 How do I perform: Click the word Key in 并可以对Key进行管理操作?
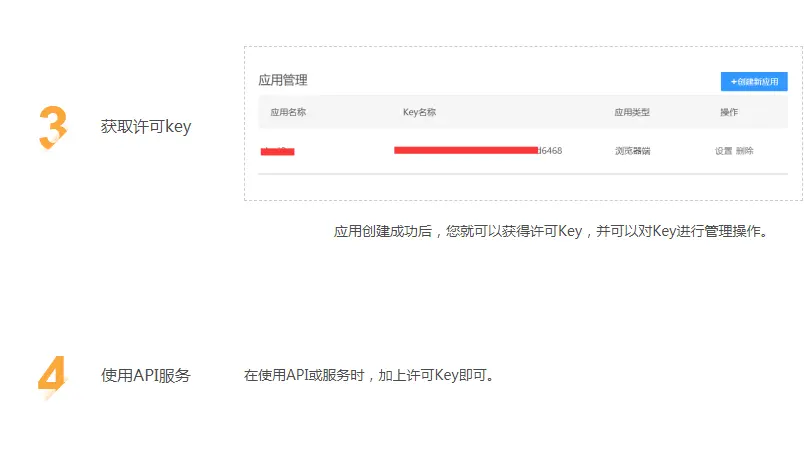(x=664, y=232)
